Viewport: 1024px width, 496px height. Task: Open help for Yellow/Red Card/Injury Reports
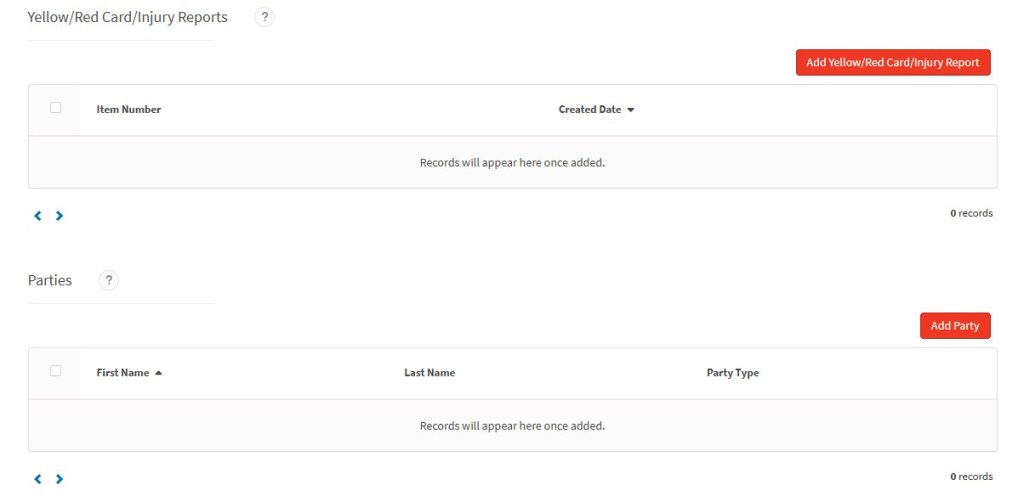coord(264,18)
